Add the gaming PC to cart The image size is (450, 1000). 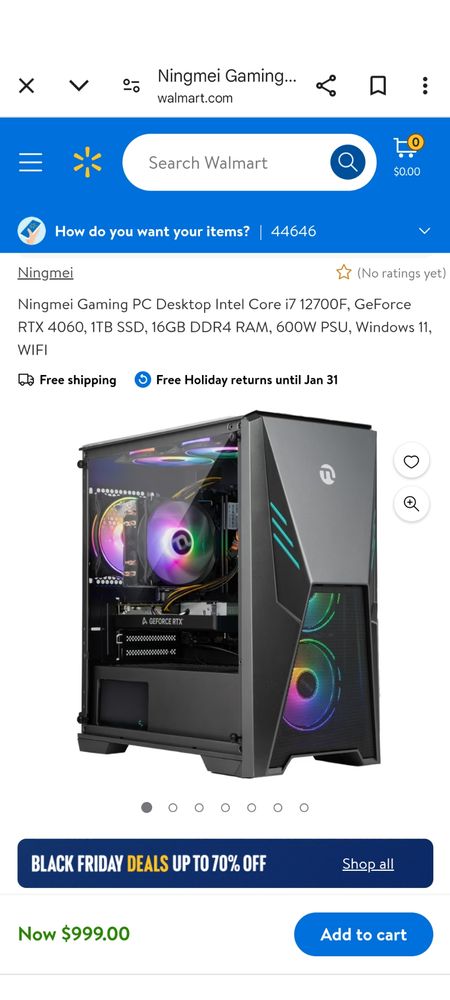(363, 934)
